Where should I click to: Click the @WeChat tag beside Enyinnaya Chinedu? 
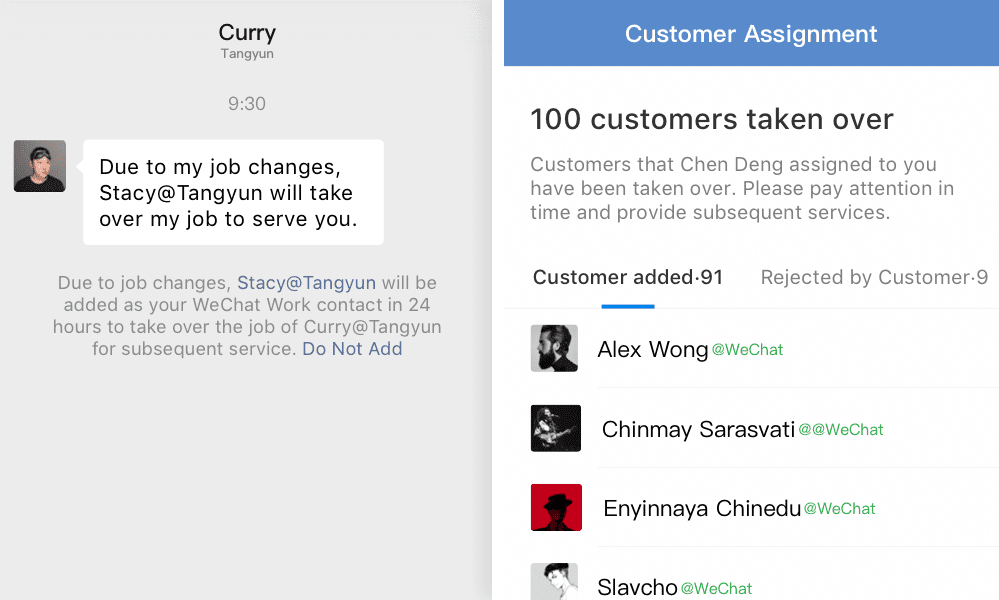pyautogui.click(x=840, y=508)
